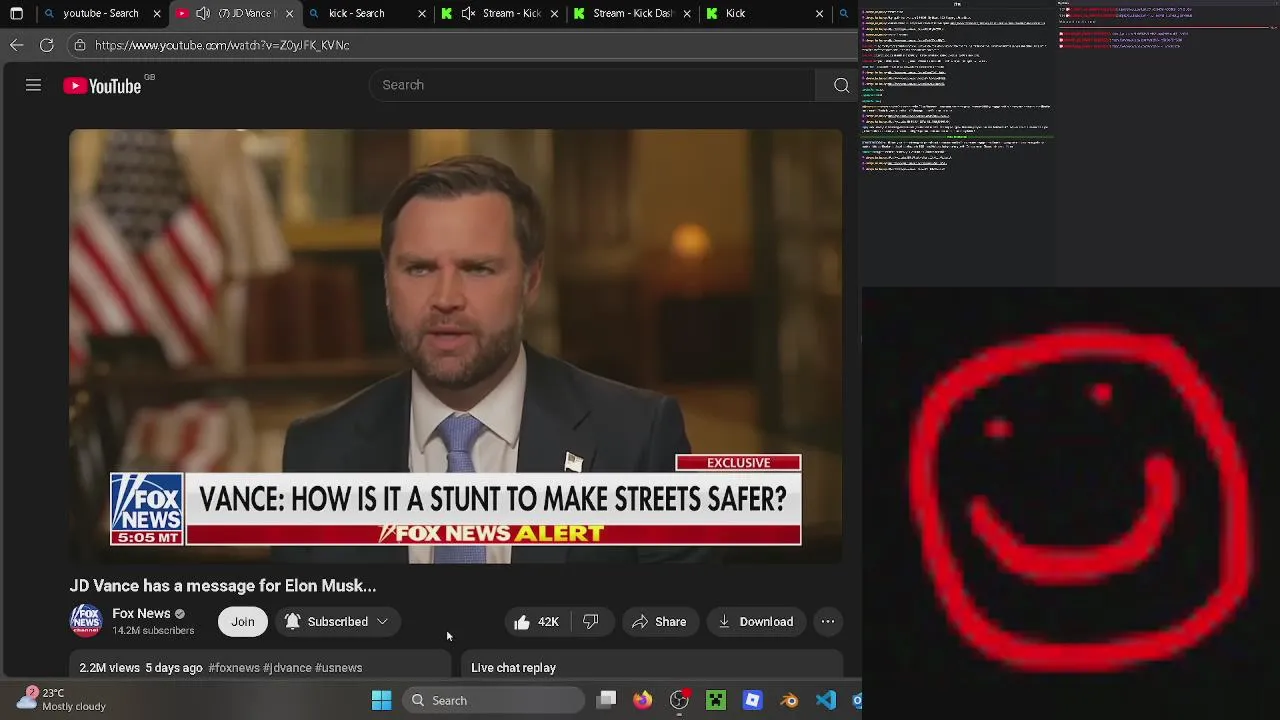The height and width of the screenshot is (720, 1280).
Task: Open the three-dot more actions menu
Action: tap(828, 622)
